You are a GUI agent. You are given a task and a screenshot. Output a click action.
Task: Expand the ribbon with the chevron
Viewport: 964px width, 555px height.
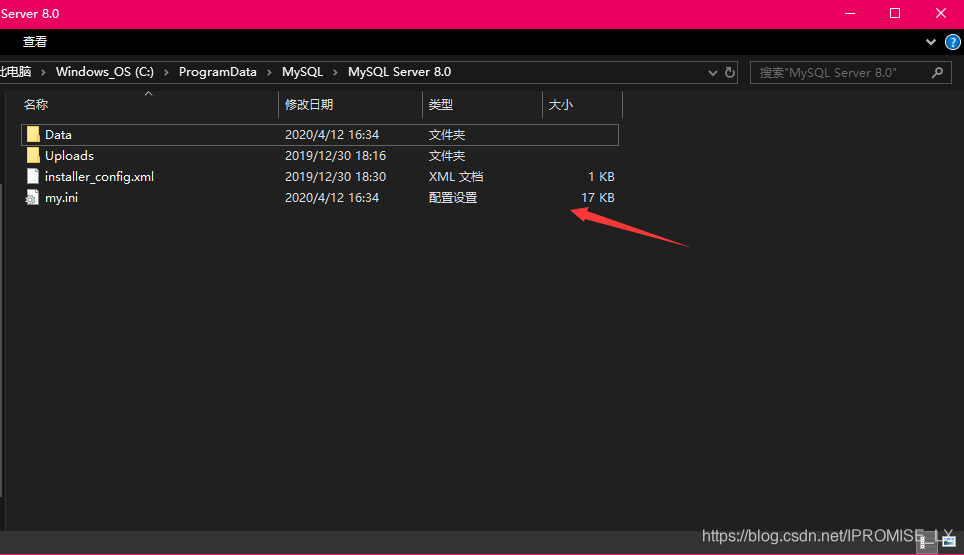(x=931, y=42)
